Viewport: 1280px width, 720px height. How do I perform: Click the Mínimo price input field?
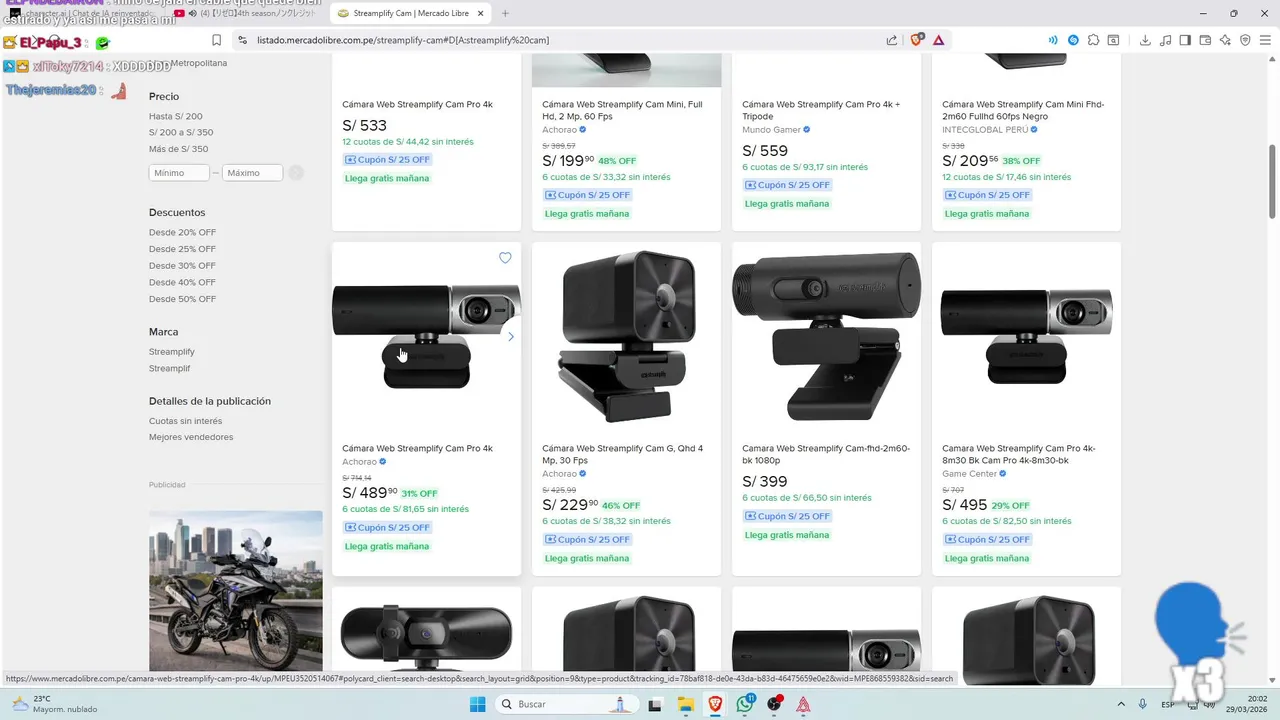179,173
